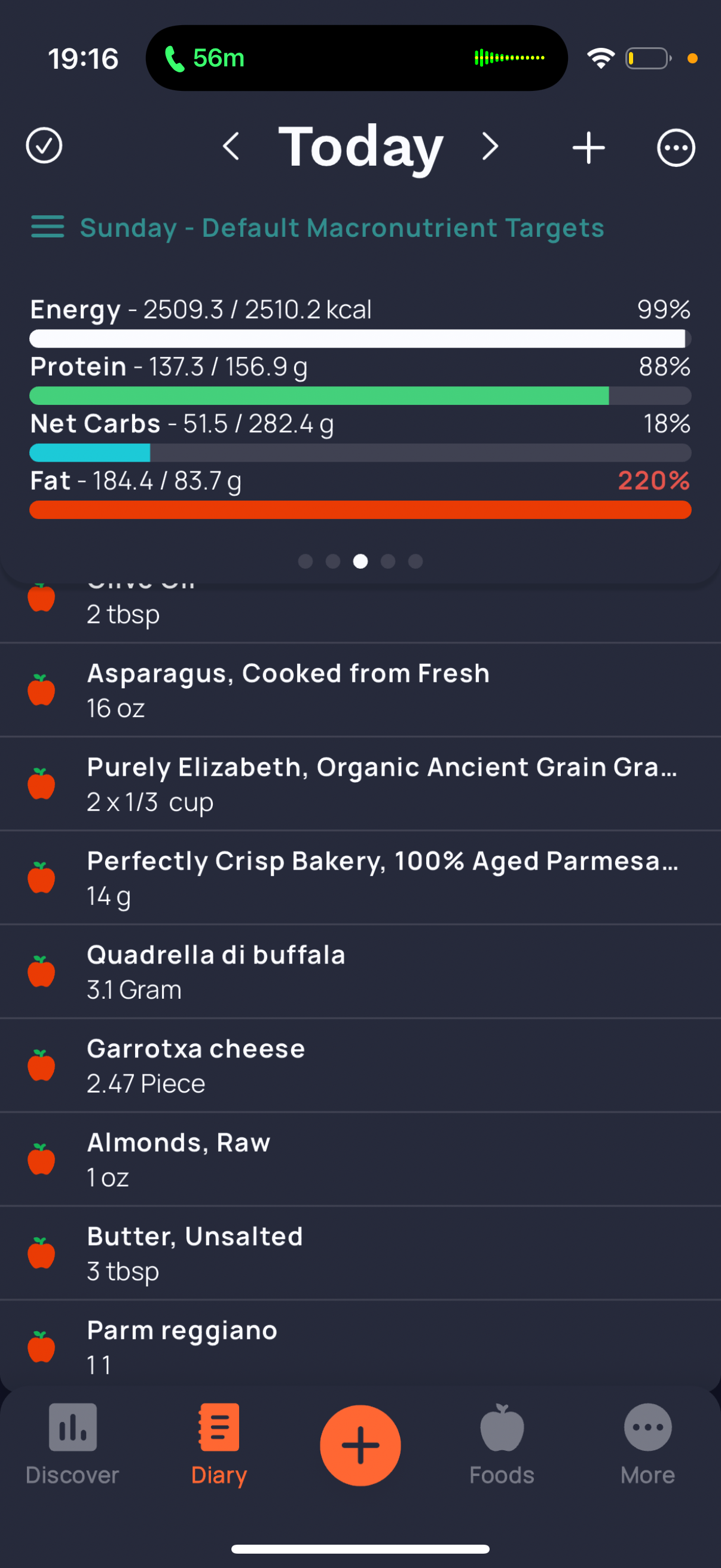Go to next day with right chevron
The height and width of the screenshot is (1568, 721).
tap(490, 147)
